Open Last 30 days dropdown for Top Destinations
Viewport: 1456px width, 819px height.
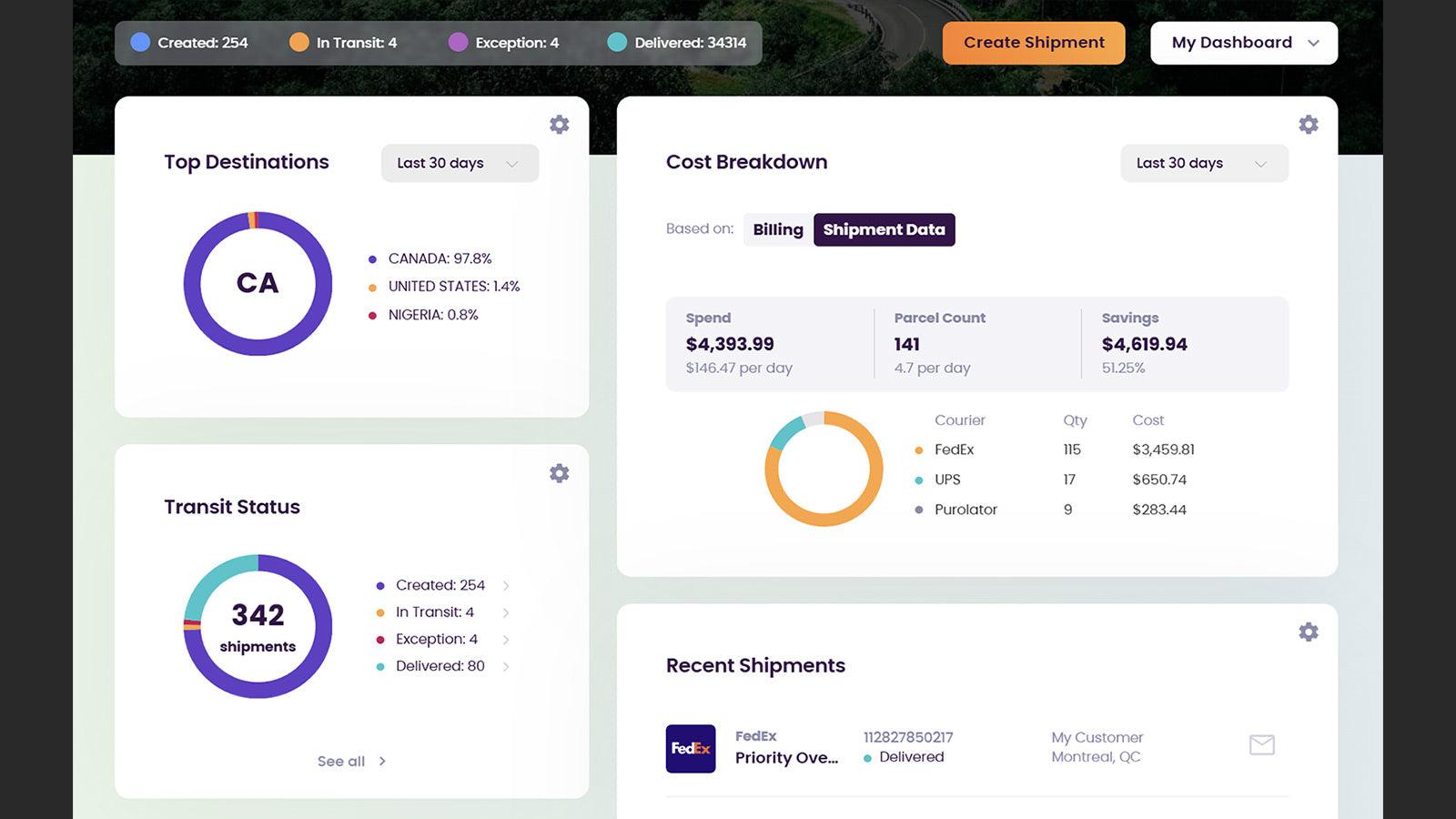tap(459, 163)
